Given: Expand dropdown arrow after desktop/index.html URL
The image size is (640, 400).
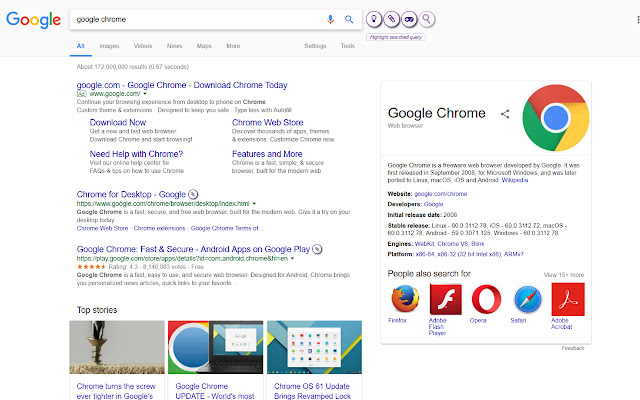Looking at the screenshot, I should (x=254, y=203).
